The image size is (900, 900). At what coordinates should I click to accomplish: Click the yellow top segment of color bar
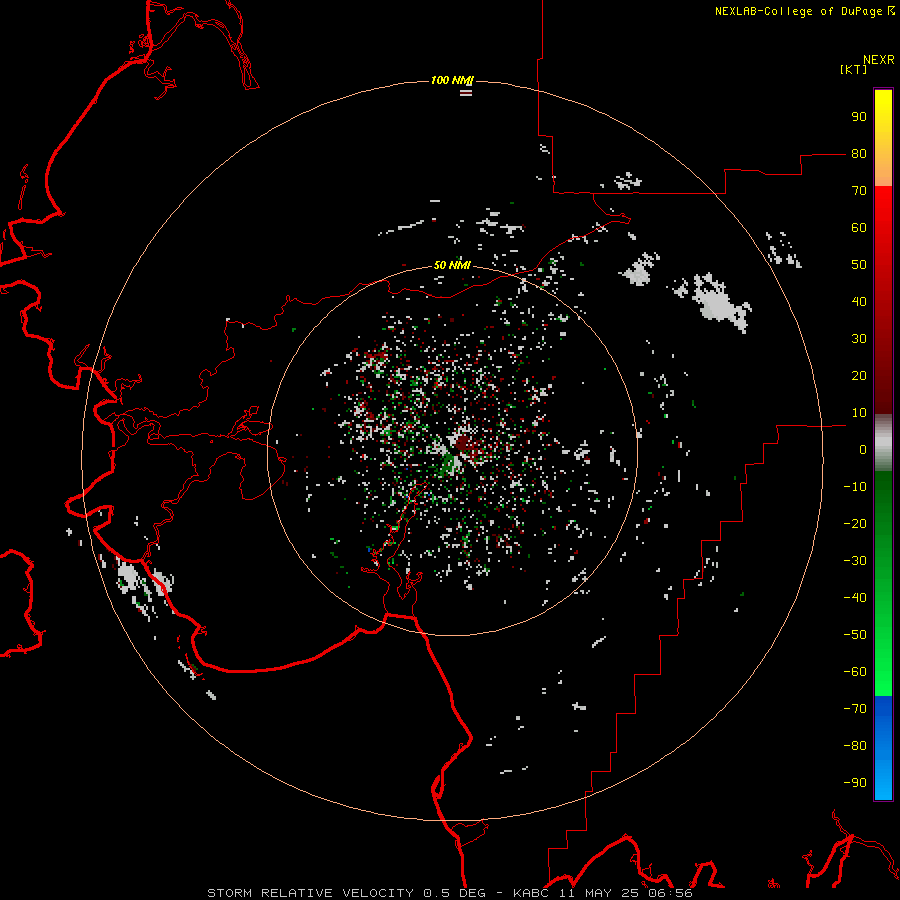(883, 138)
